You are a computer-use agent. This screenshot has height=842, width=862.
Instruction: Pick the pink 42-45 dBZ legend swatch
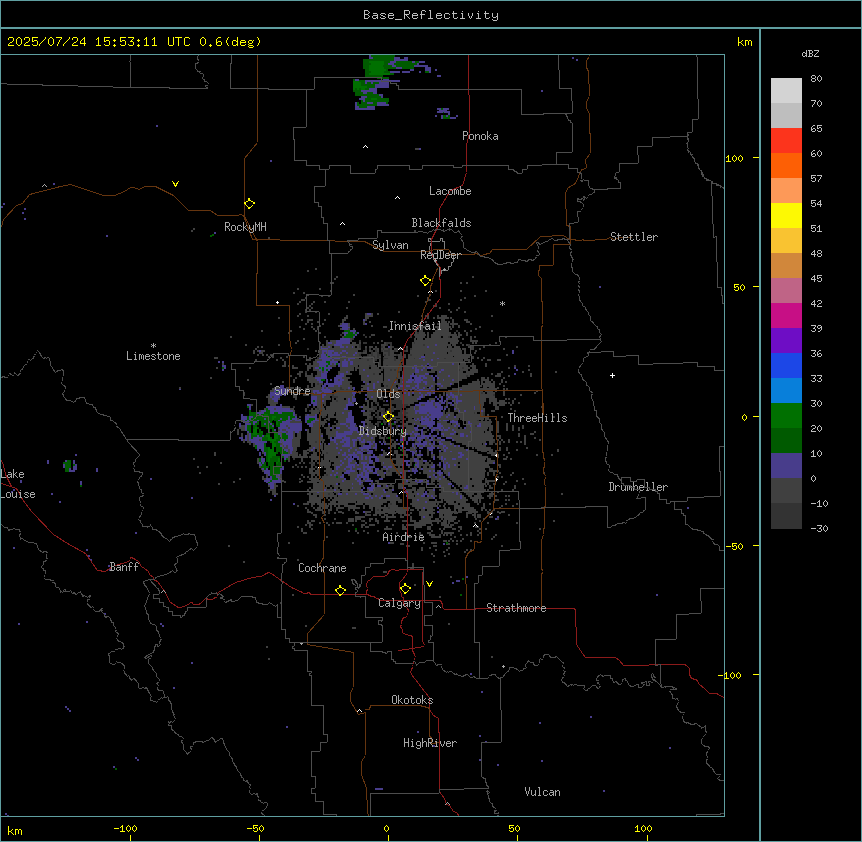pos(786,291)
